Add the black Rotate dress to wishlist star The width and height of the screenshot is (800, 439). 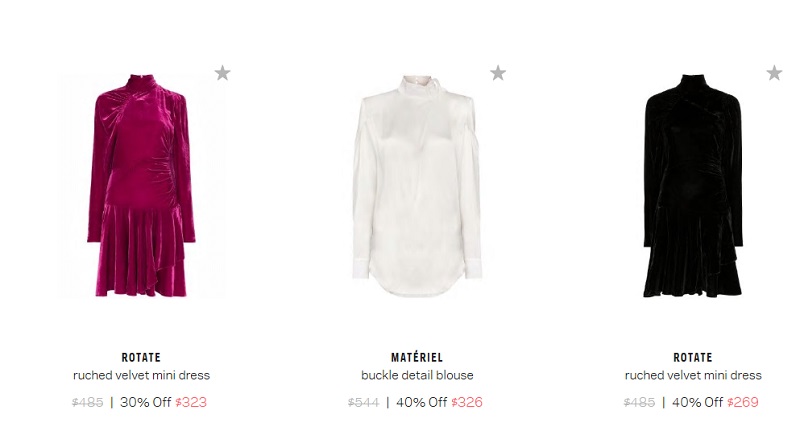(x=774, y=73)
